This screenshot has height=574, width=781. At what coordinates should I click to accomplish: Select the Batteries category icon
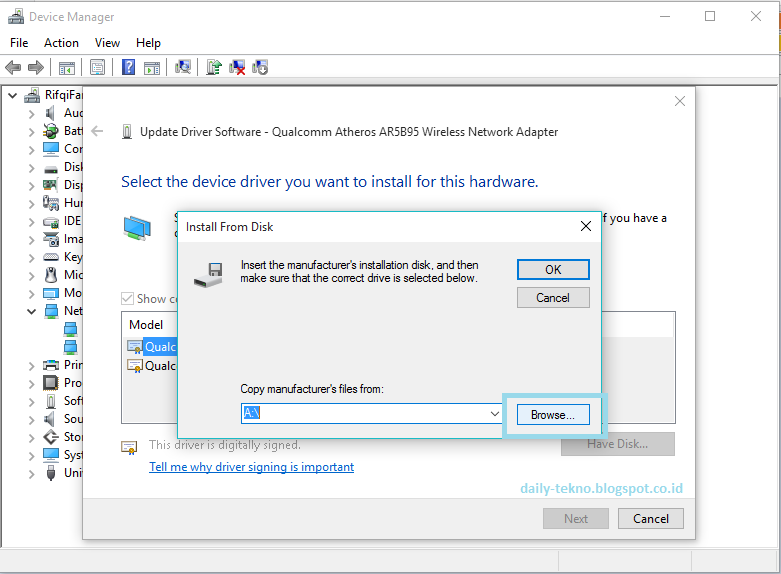[50, 131]
